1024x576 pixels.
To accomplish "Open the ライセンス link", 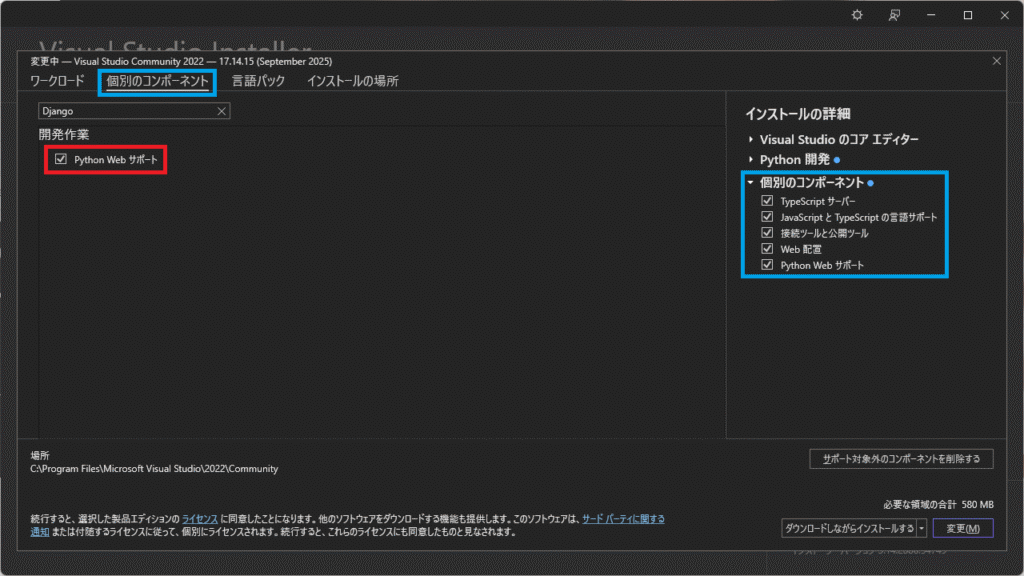I will click(199, 519).
